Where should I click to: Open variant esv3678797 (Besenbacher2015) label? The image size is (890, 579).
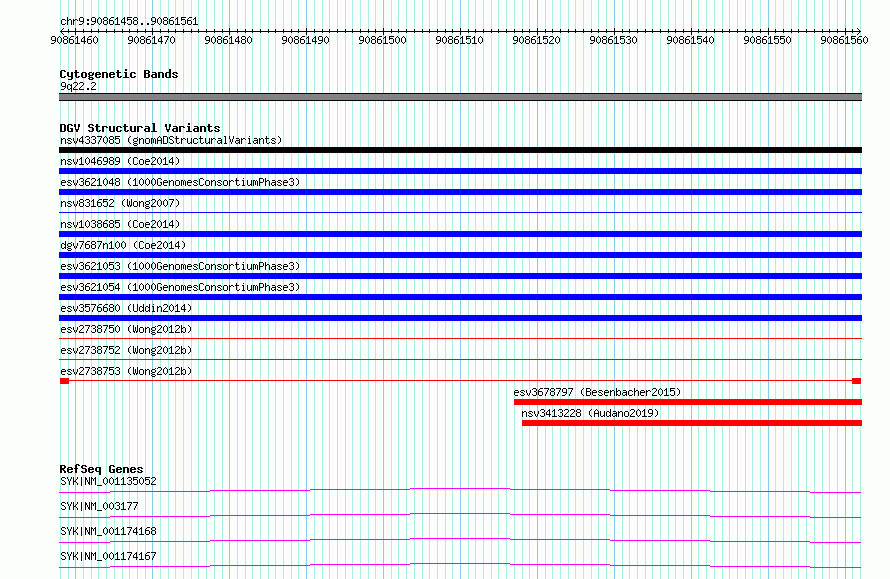(597, 392)
